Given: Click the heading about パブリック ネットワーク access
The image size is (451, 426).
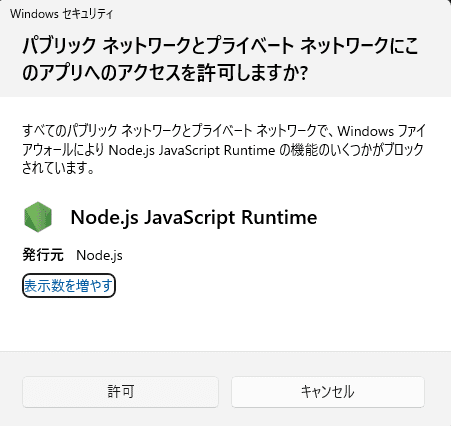Looking at the screenshot, I should 220,59.
